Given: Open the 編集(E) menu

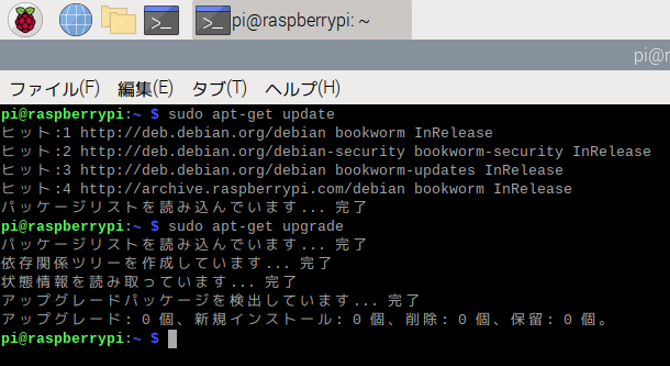Looking at the screenshot, I should (x=145, y=88).
